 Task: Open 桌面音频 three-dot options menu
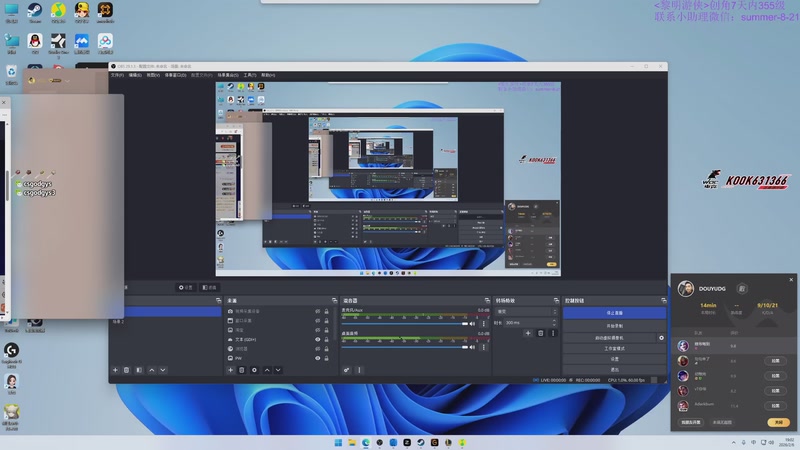pyautogui.click(x=484, y=347)
